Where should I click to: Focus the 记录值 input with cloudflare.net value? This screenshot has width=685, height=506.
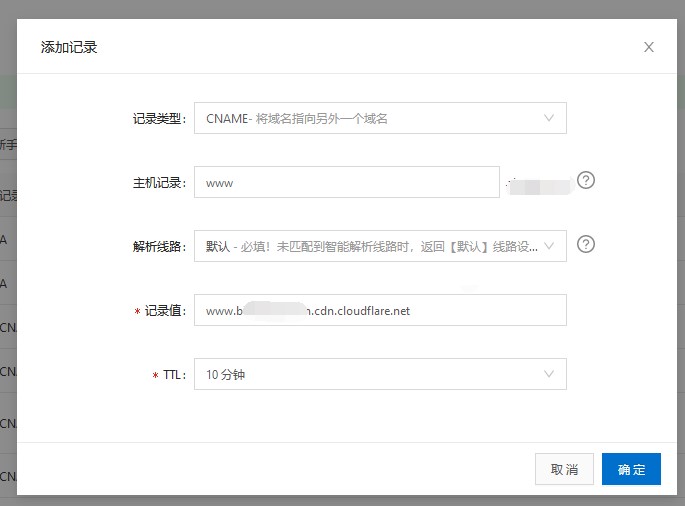tap(380, 310)
